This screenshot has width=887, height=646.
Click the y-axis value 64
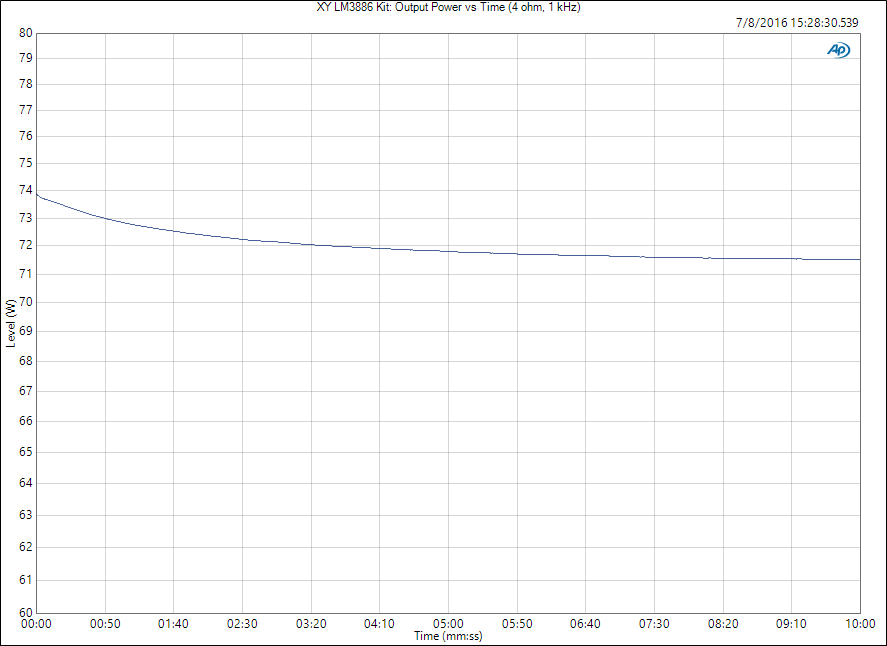point(25,483)
